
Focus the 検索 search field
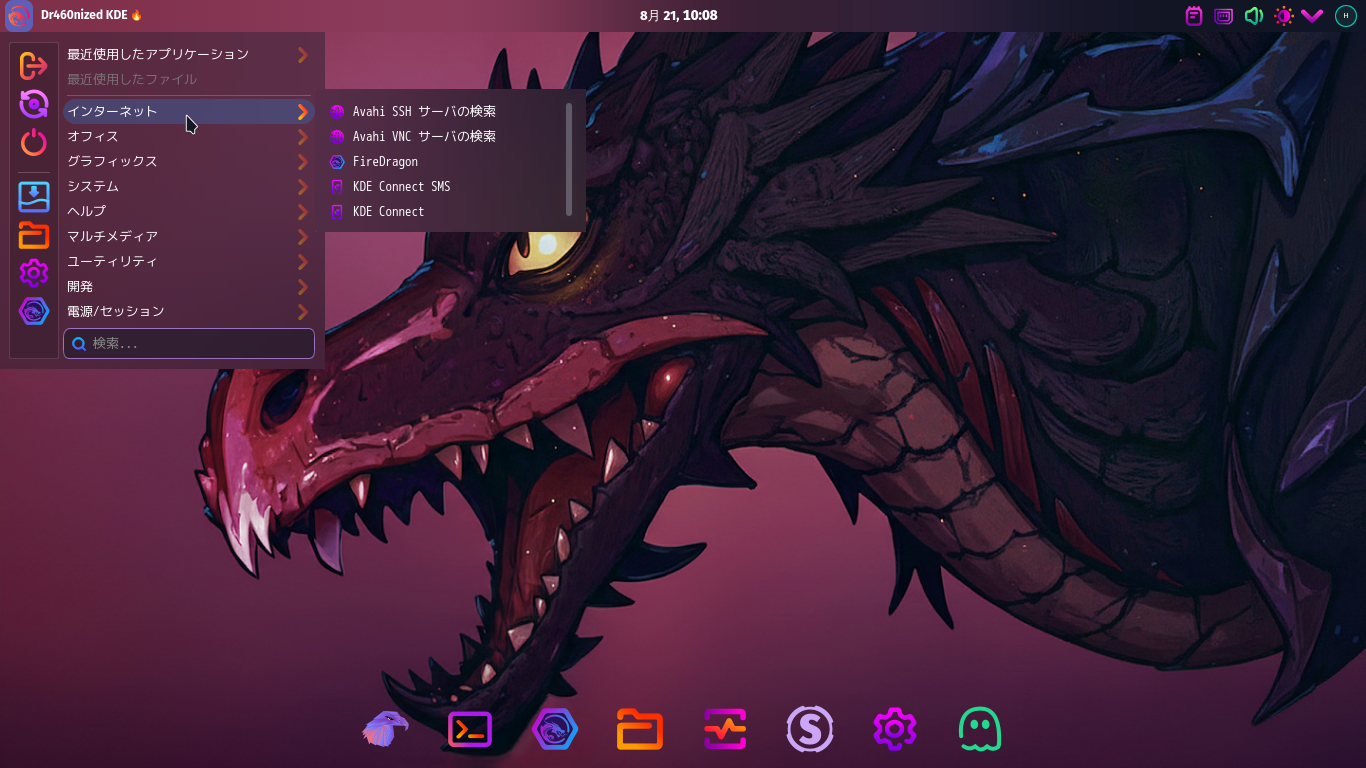pos(189,343)
